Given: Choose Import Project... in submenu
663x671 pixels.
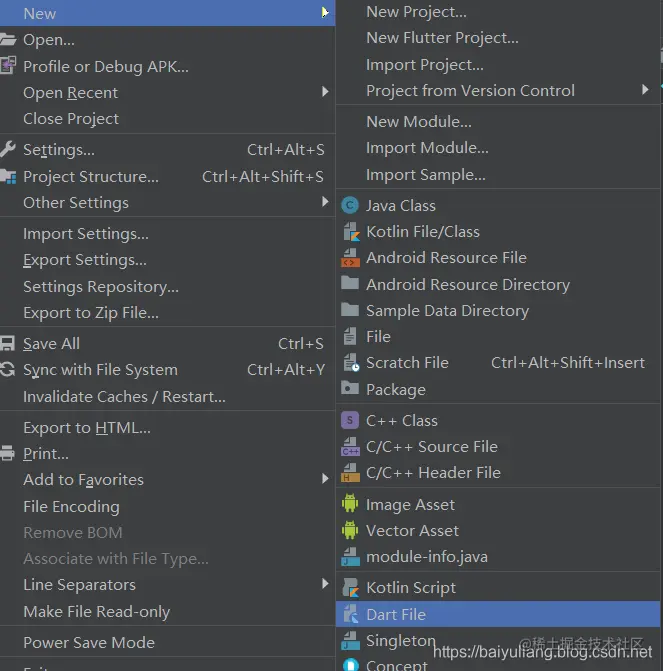Looking at the screenshot, I should pyautogui.click(x=425, y=65).
